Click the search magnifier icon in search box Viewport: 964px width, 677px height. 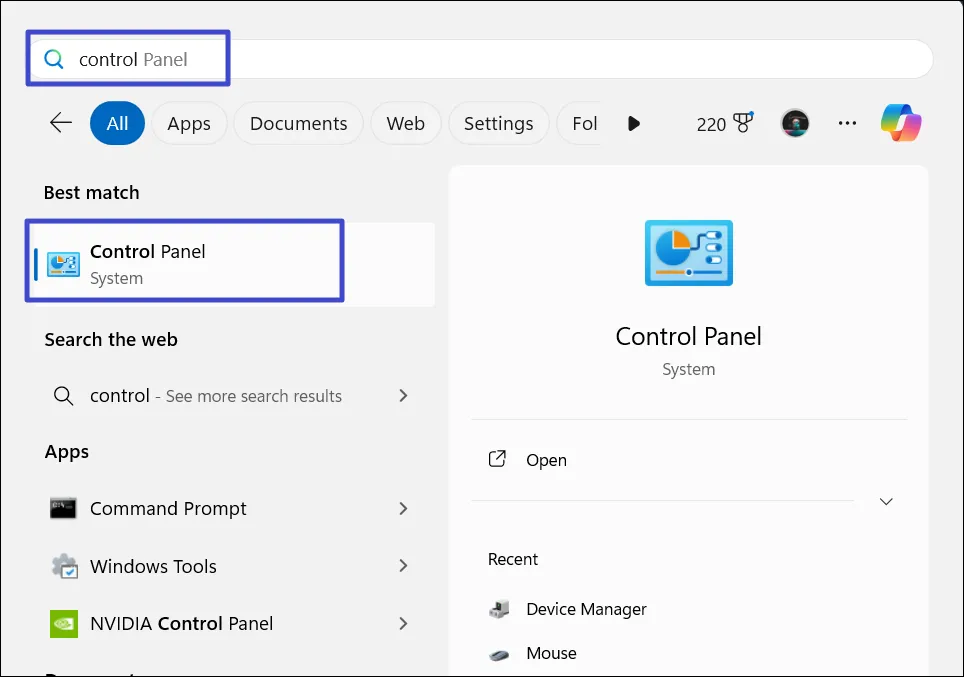tap(54, 60)
